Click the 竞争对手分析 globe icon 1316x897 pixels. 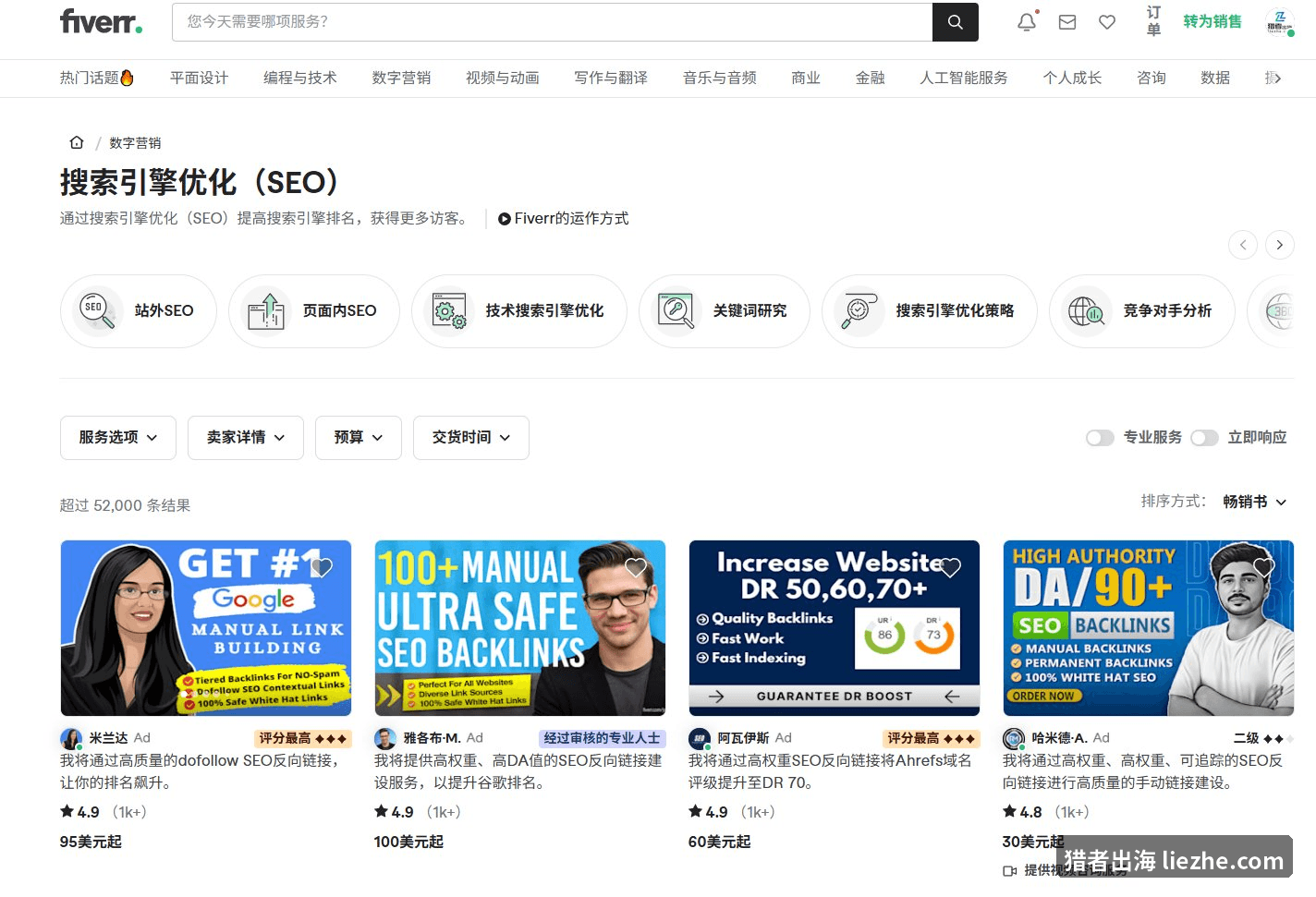coord(1086,310)
